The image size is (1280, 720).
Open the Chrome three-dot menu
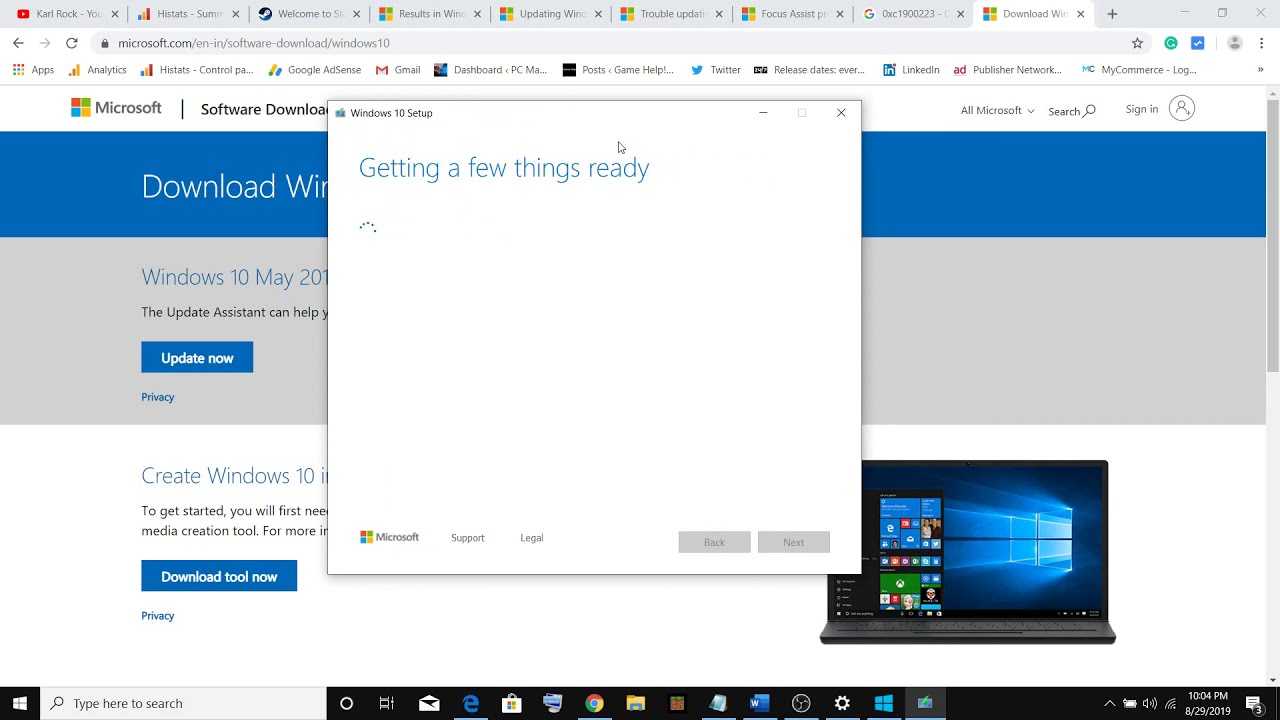pyautogui.click(x=1262, y=43)
